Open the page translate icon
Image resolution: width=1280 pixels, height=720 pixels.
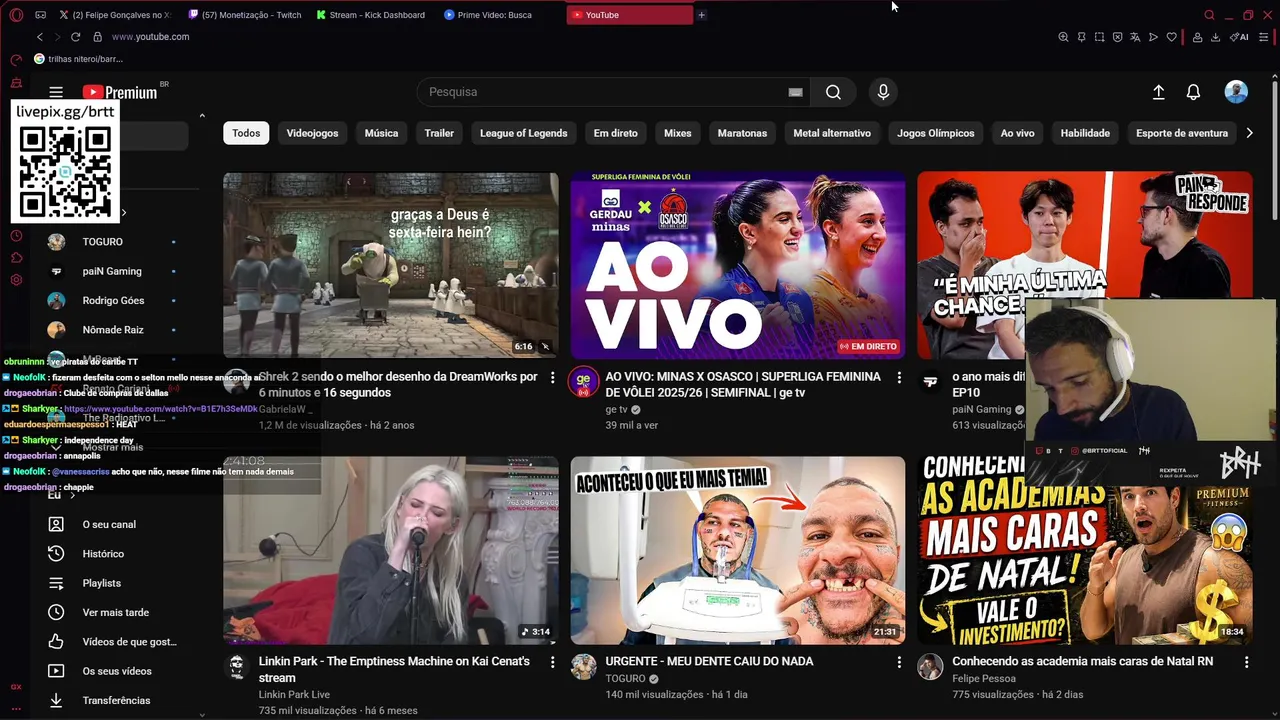[x=1135, y=37]
